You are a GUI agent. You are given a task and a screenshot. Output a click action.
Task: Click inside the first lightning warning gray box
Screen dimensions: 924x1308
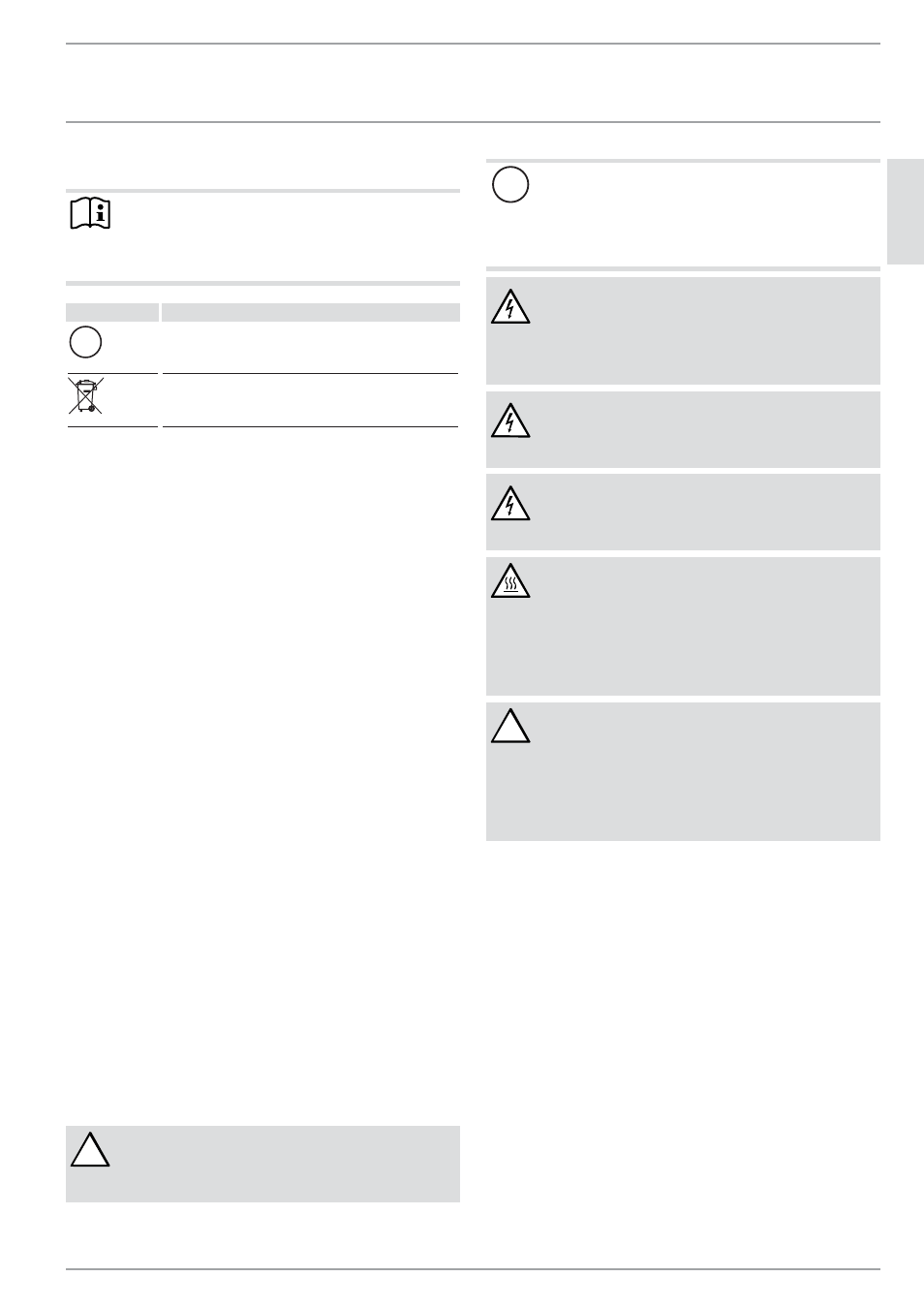pos(683,331)
